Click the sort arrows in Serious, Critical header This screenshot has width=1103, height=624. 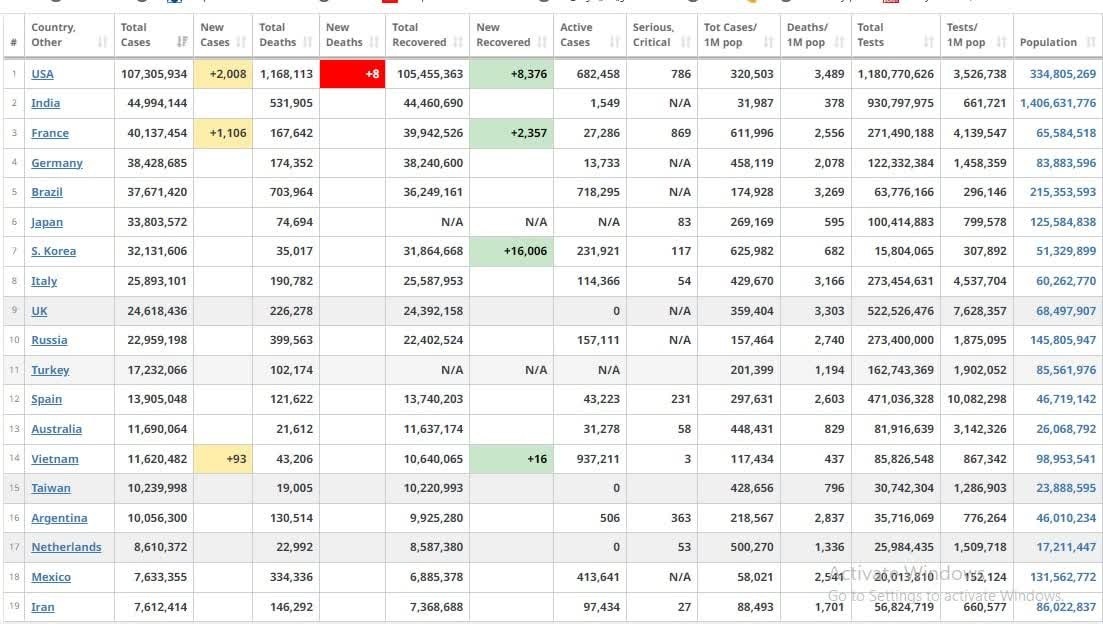[685, 42]
